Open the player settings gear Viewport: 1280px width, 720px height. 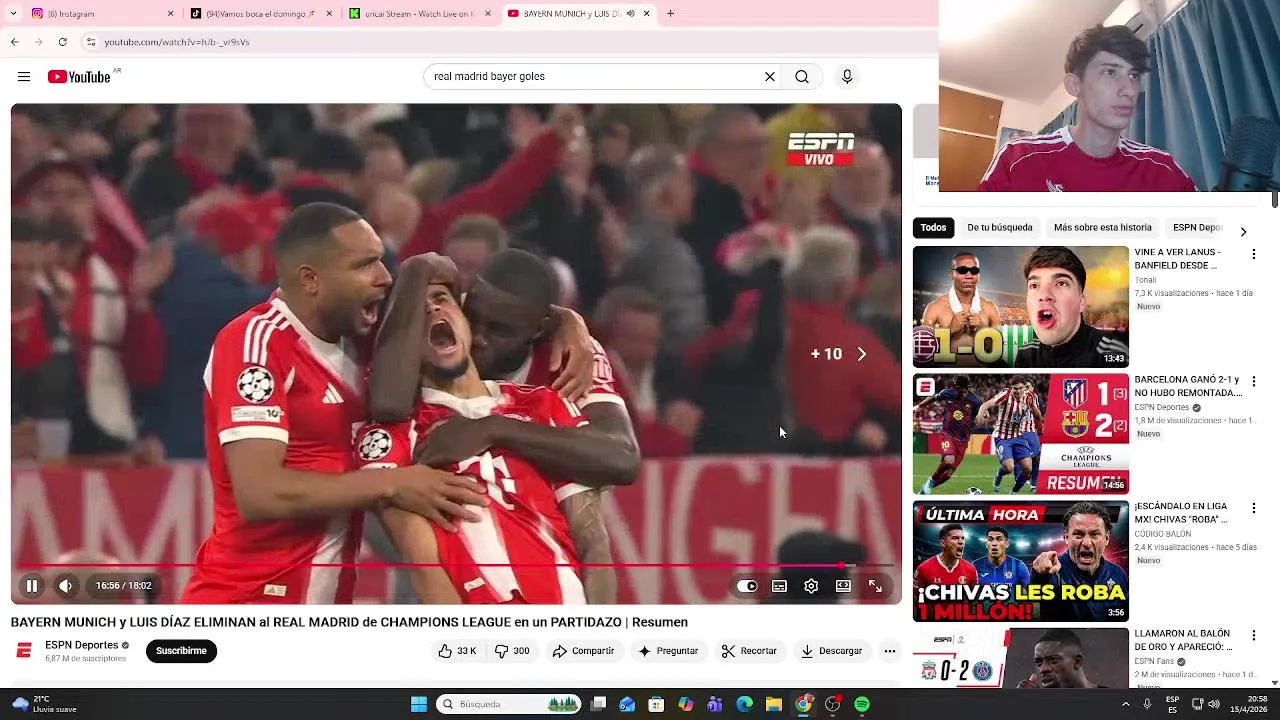(x=811, y=586)
